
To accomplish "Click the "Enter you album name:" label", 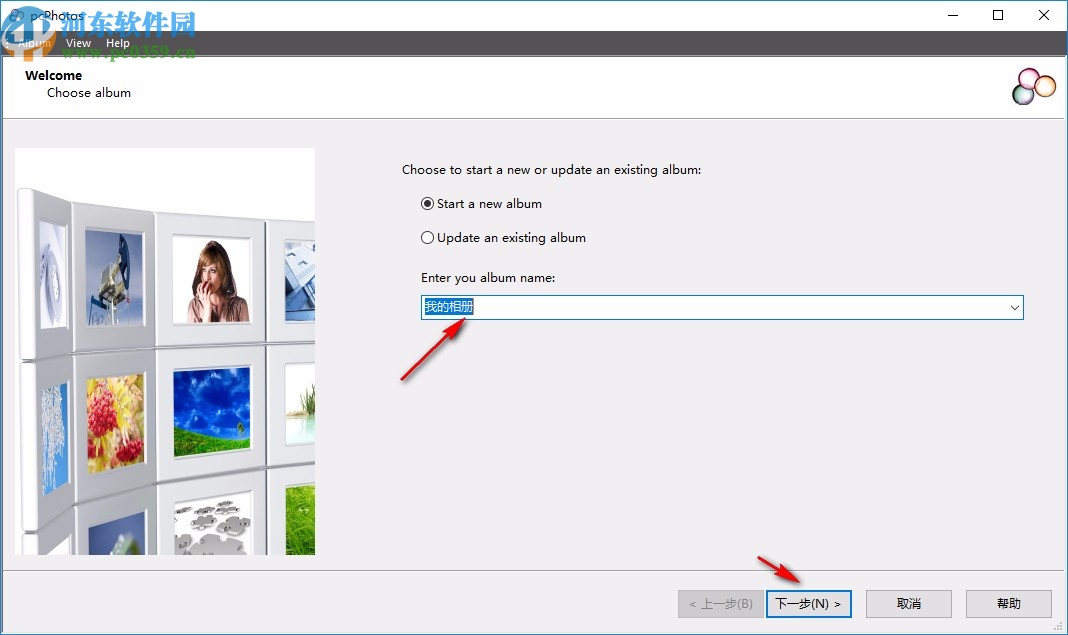I will pos(488,278).
